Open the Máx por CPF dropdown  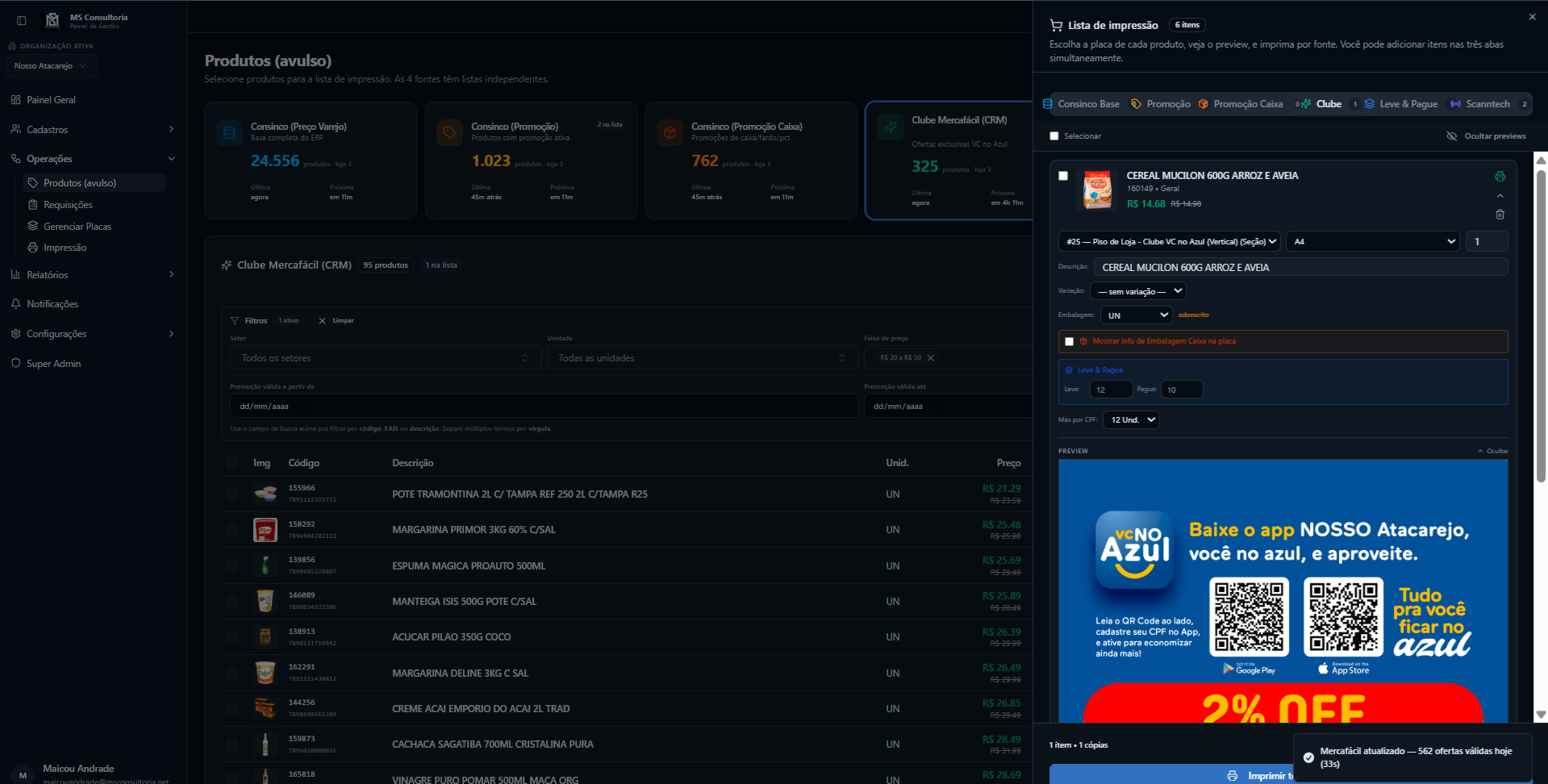tap(1131, 420)
